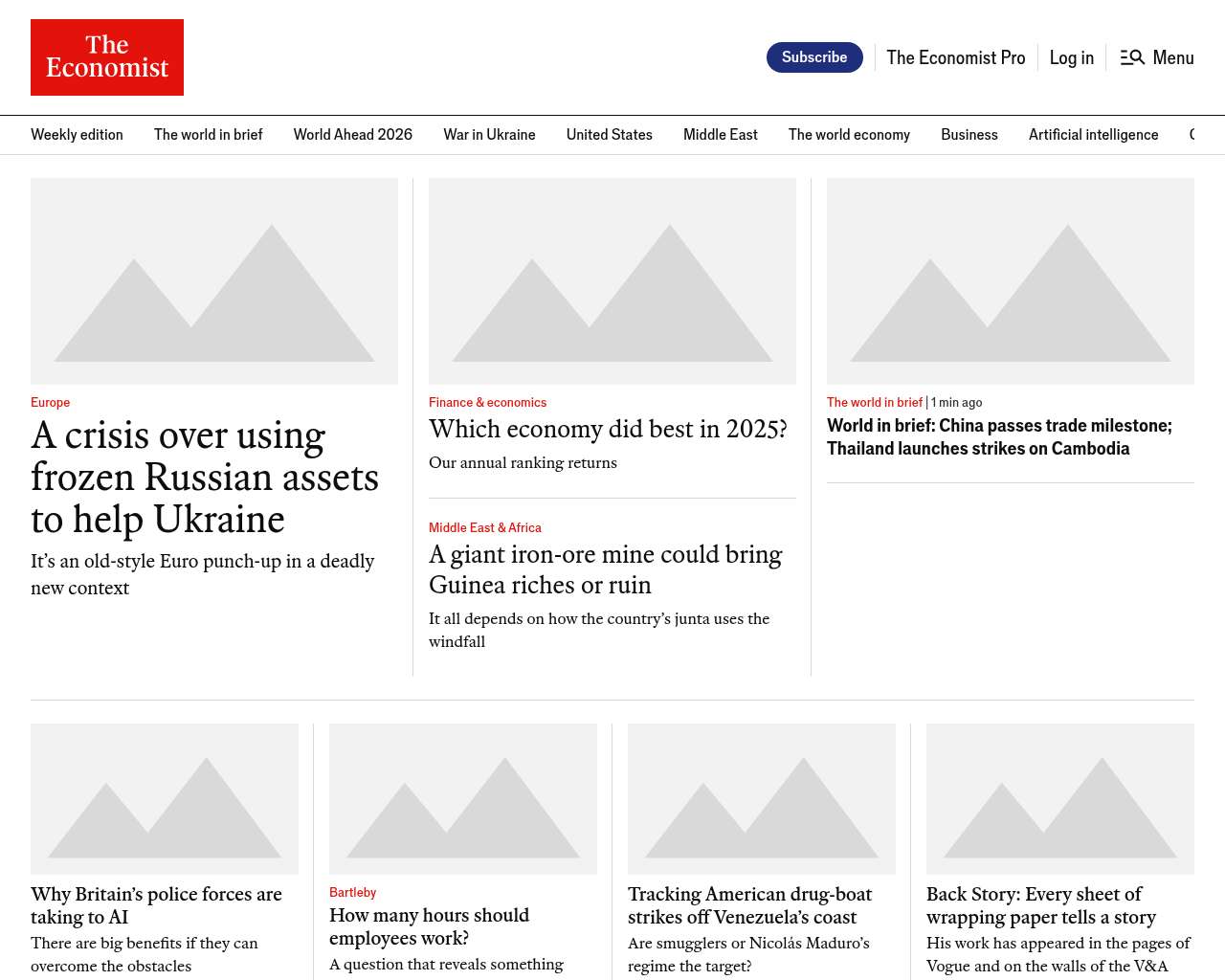Screen dimensions: 1225x980
Task: Go to Weekly edition tab
Action: click(77, 135)
